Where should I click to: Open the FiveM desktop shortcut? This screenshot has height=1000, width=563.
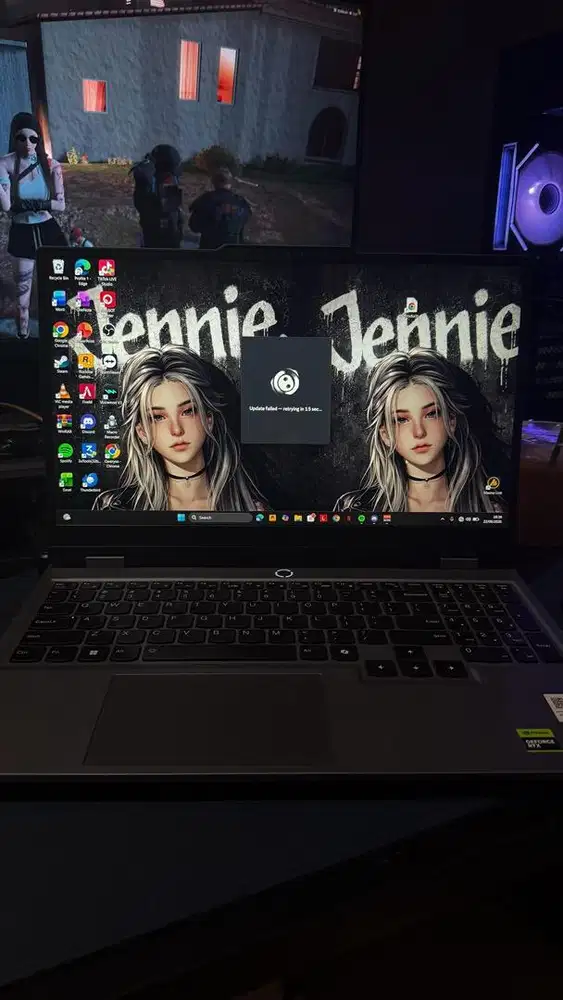87,391
